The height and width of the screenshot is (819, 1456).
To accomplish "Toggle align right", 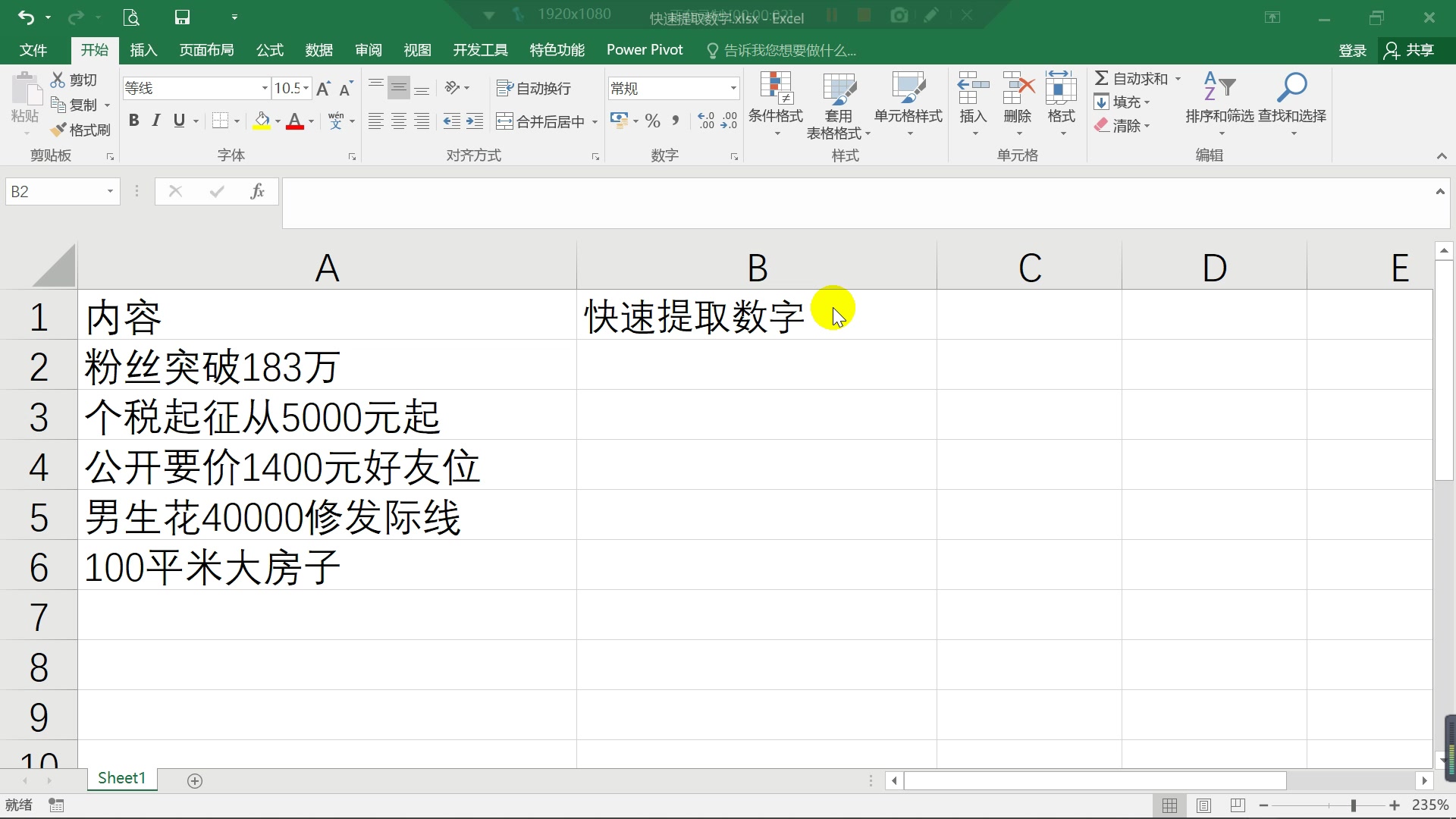I will [422, 121].
